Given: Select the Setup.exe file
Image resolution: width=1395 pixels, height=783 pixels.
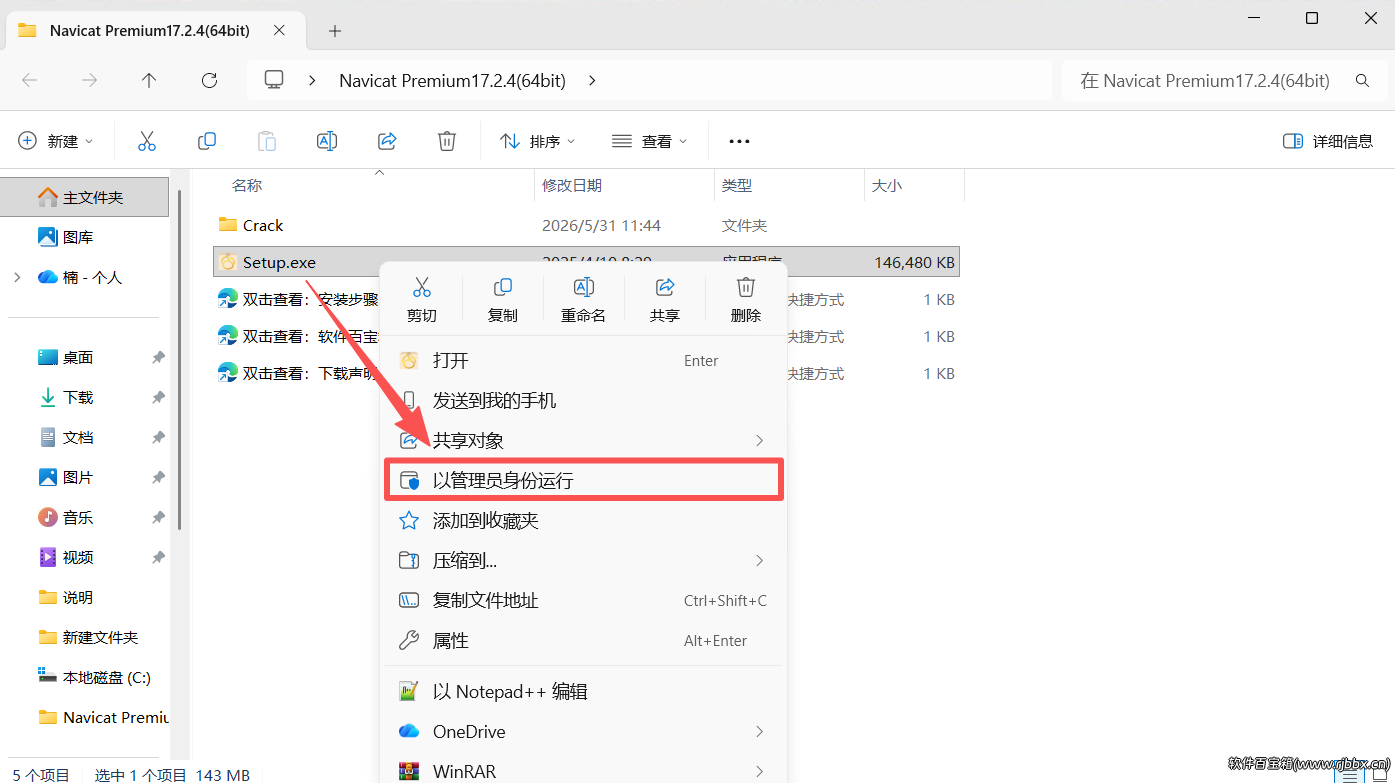Looking at the screenshot, I should point(586,262).
